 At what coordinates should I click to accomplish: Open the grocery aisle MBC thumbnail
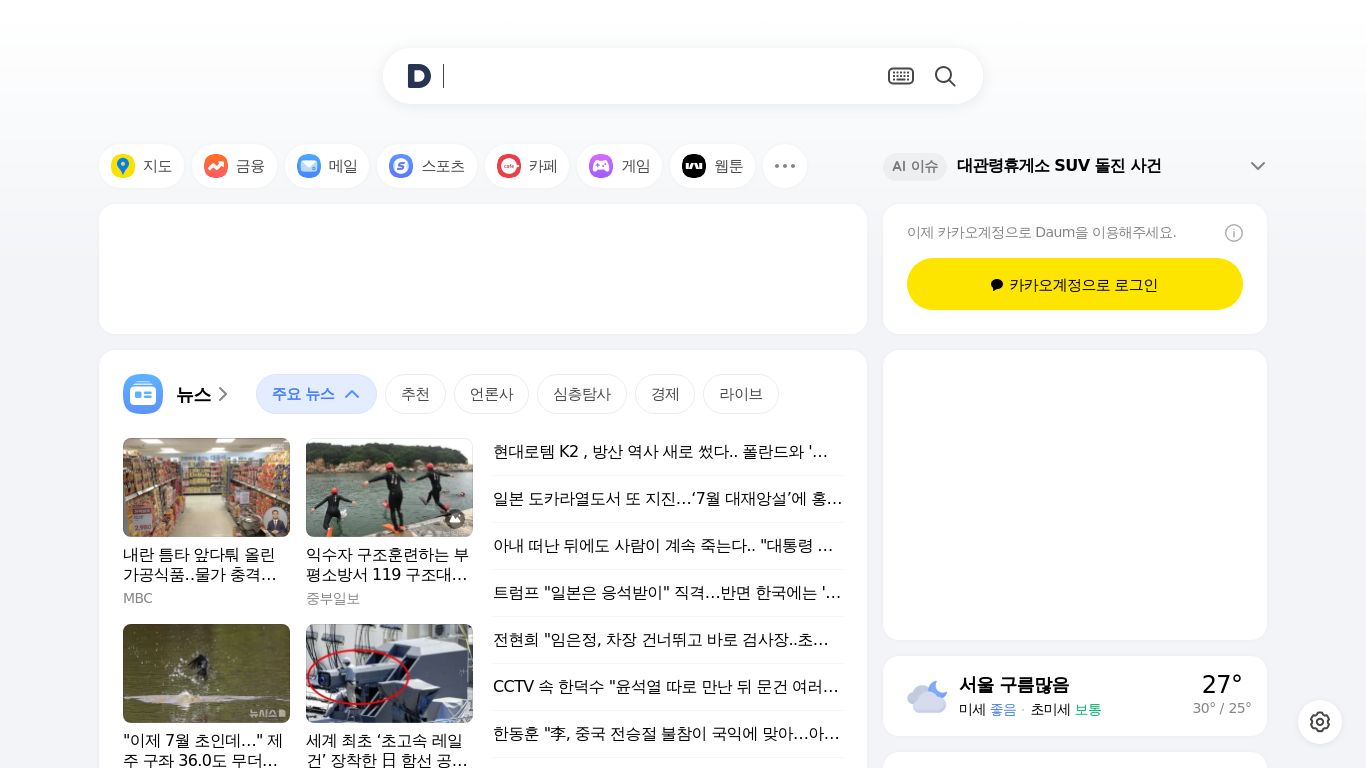[206, 487]
